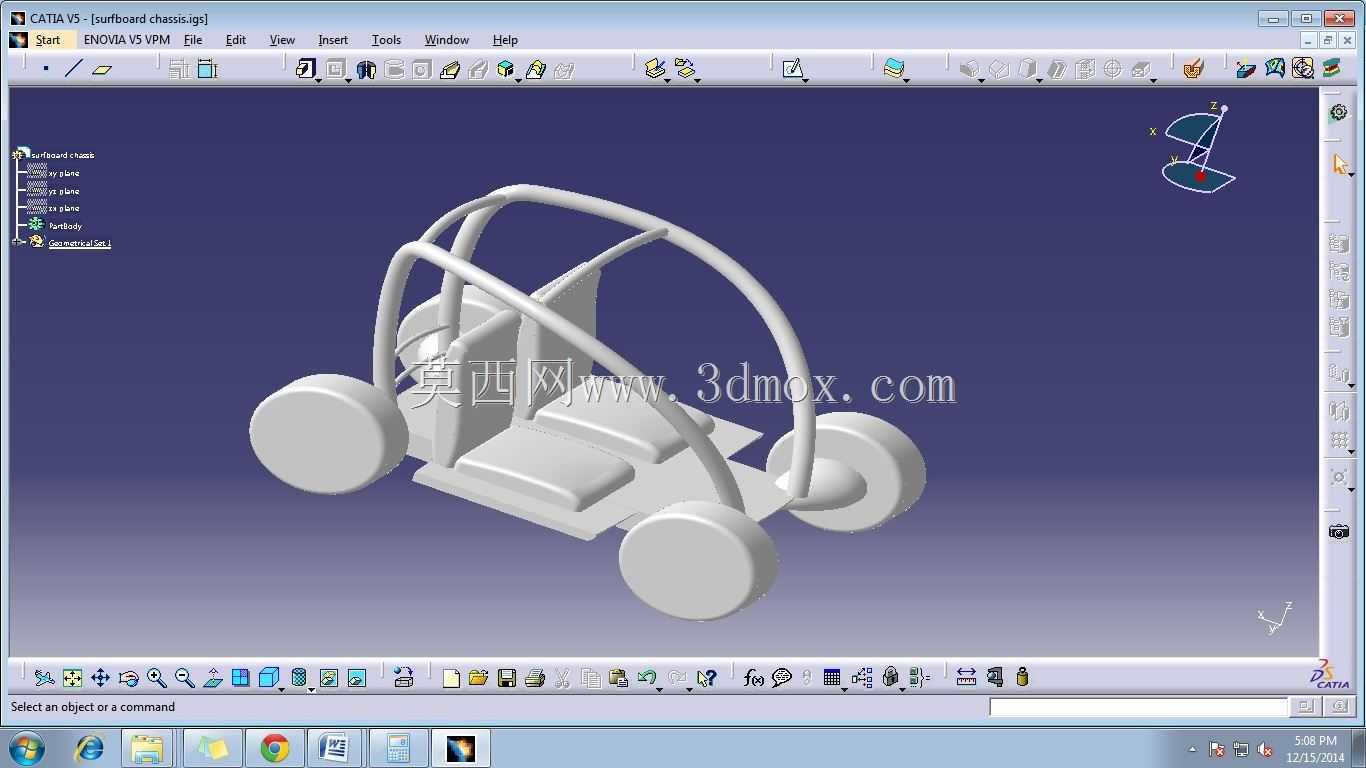Click the Zoom Out magnifier
This screenshot has height=768, width=1366.
pyautogui.click(x=185, y=678)
